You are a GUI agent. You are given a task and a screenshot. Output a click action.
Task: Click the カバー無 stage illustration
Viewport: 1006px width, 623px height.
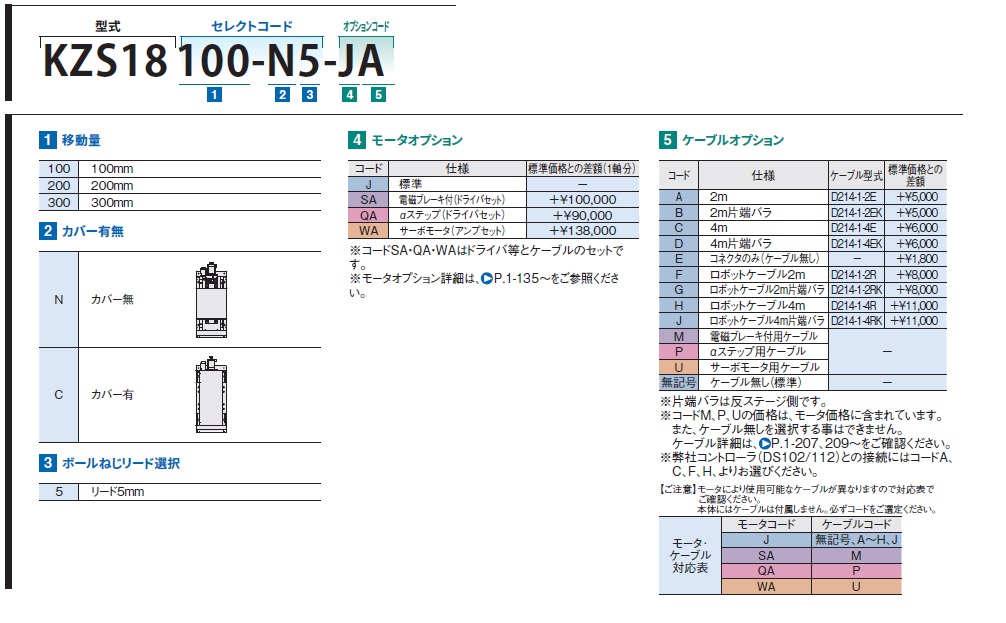pyautogui.click(x=211, y=300)
